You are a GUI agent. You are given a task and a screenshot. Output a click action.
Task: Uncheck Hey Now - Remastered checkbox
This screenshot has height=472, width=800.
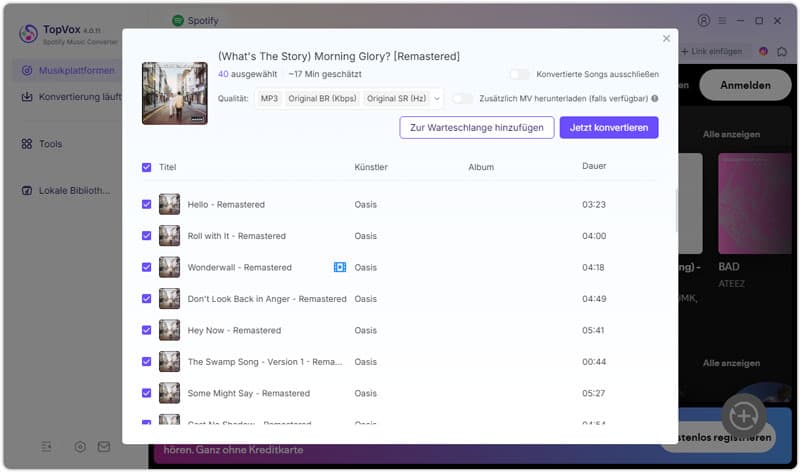[x=146, y=330]
